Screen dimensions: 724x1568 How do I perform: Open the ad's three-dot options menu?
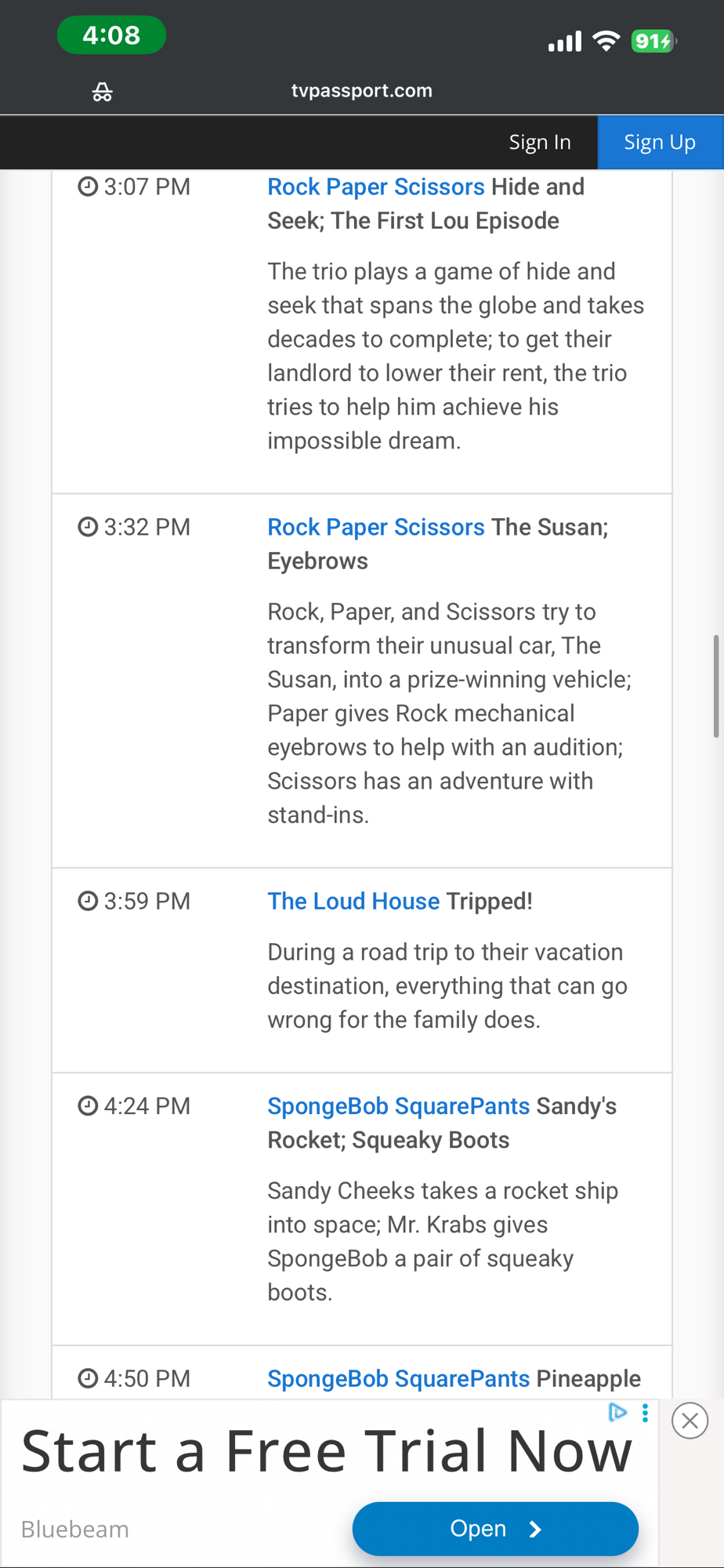point(645,1413)
